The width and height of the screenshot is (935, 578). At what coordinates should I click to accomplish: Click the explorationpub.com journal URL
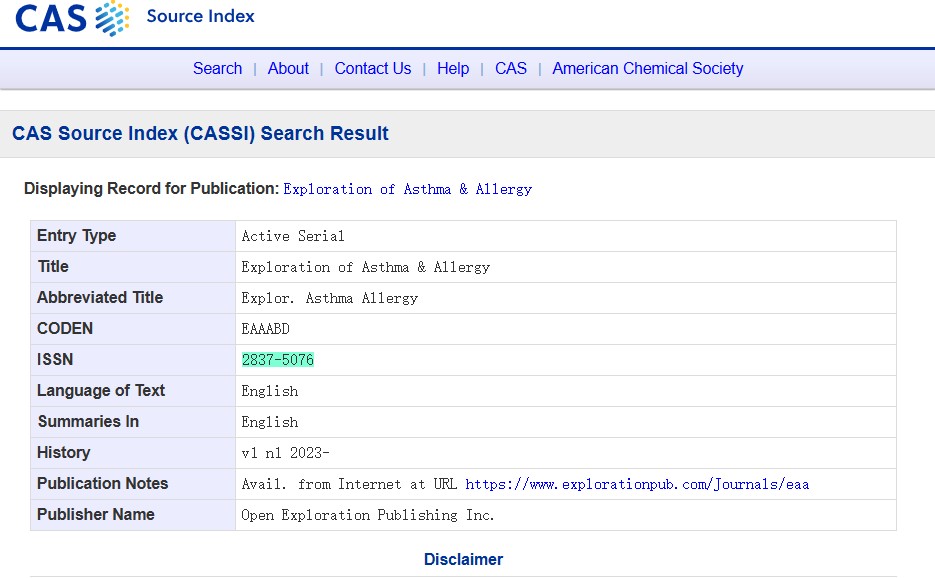pos(637,484)
